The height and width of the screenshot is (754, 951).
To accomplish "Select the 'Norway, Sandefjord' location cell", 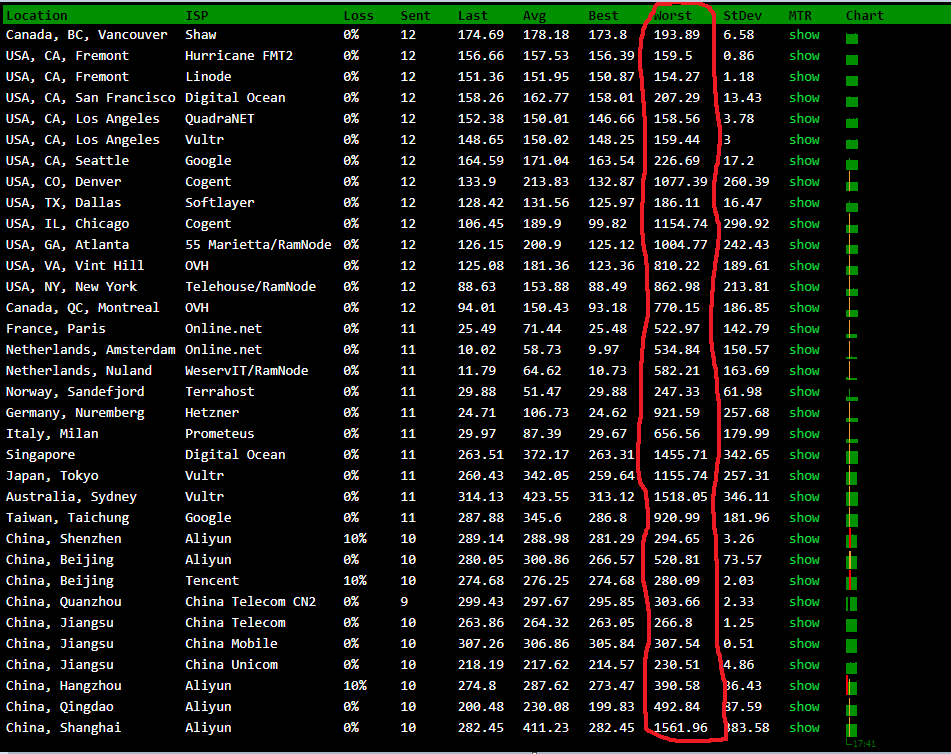I will [x=75, y=392].
